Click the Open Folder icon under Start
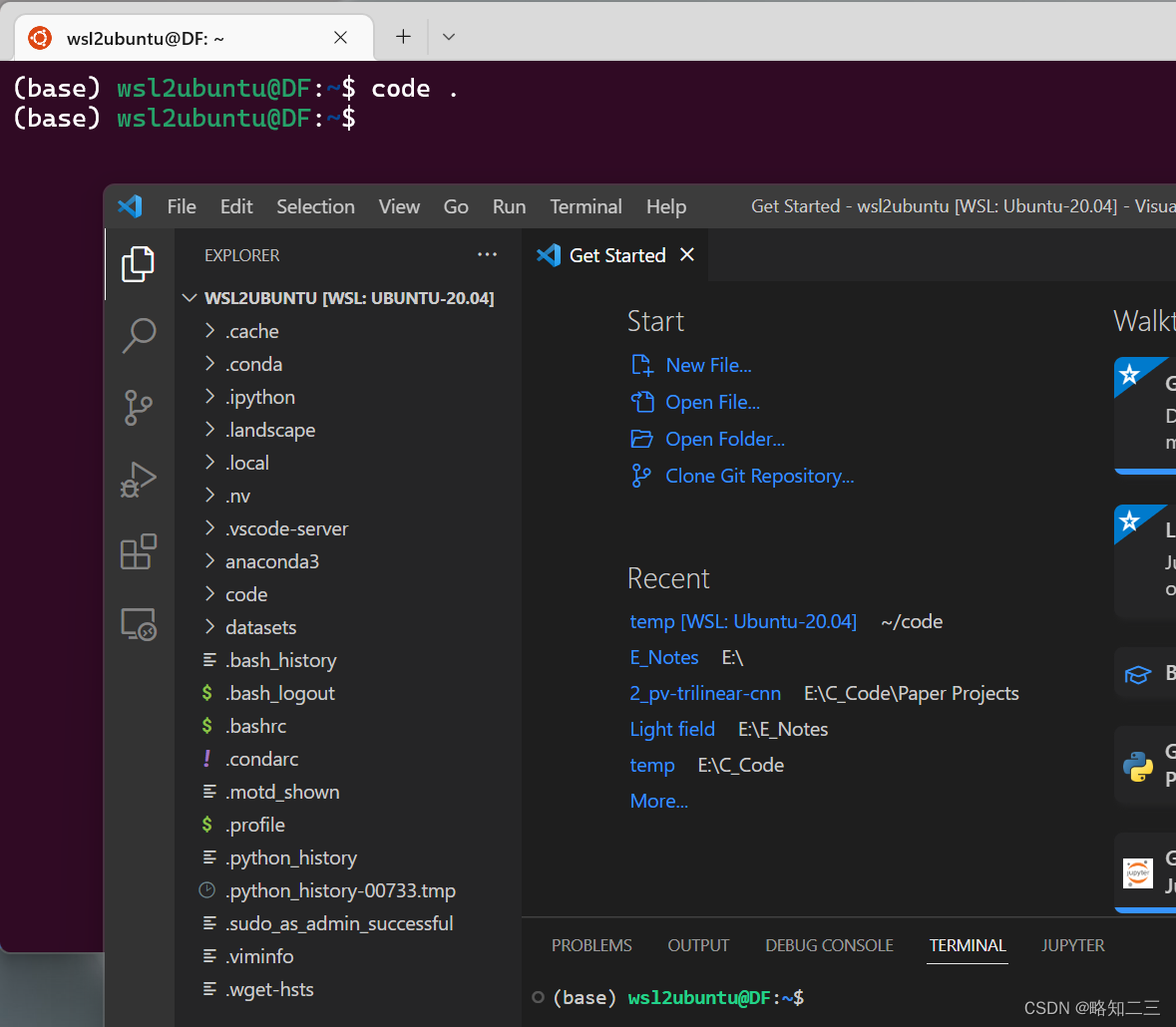 pos(642,440)
